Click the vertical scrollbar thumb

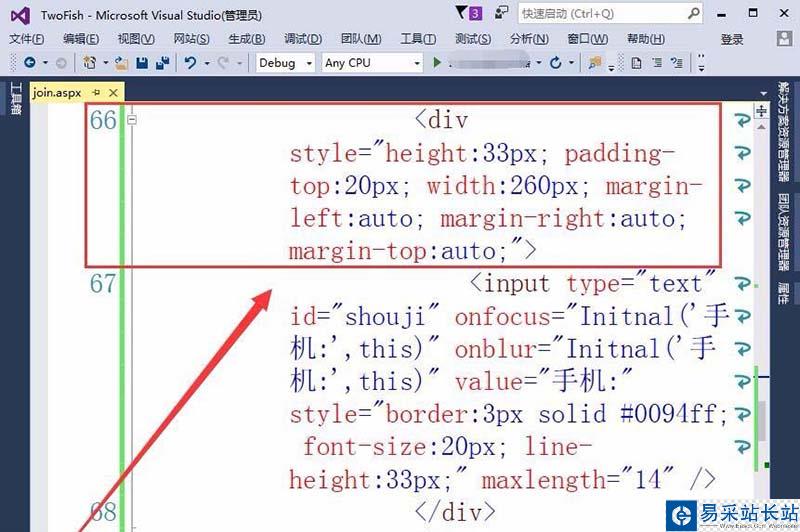tap(761, 420)
